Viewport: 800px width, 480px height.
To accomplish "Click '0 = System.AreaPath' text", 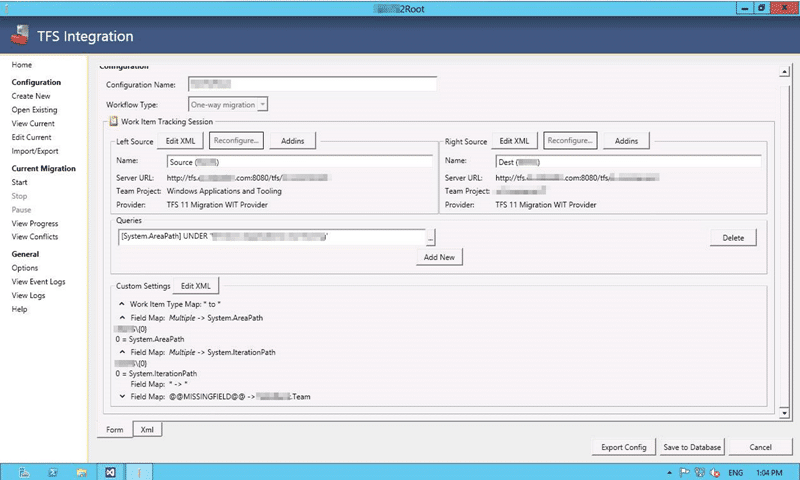I will [150, 339].
